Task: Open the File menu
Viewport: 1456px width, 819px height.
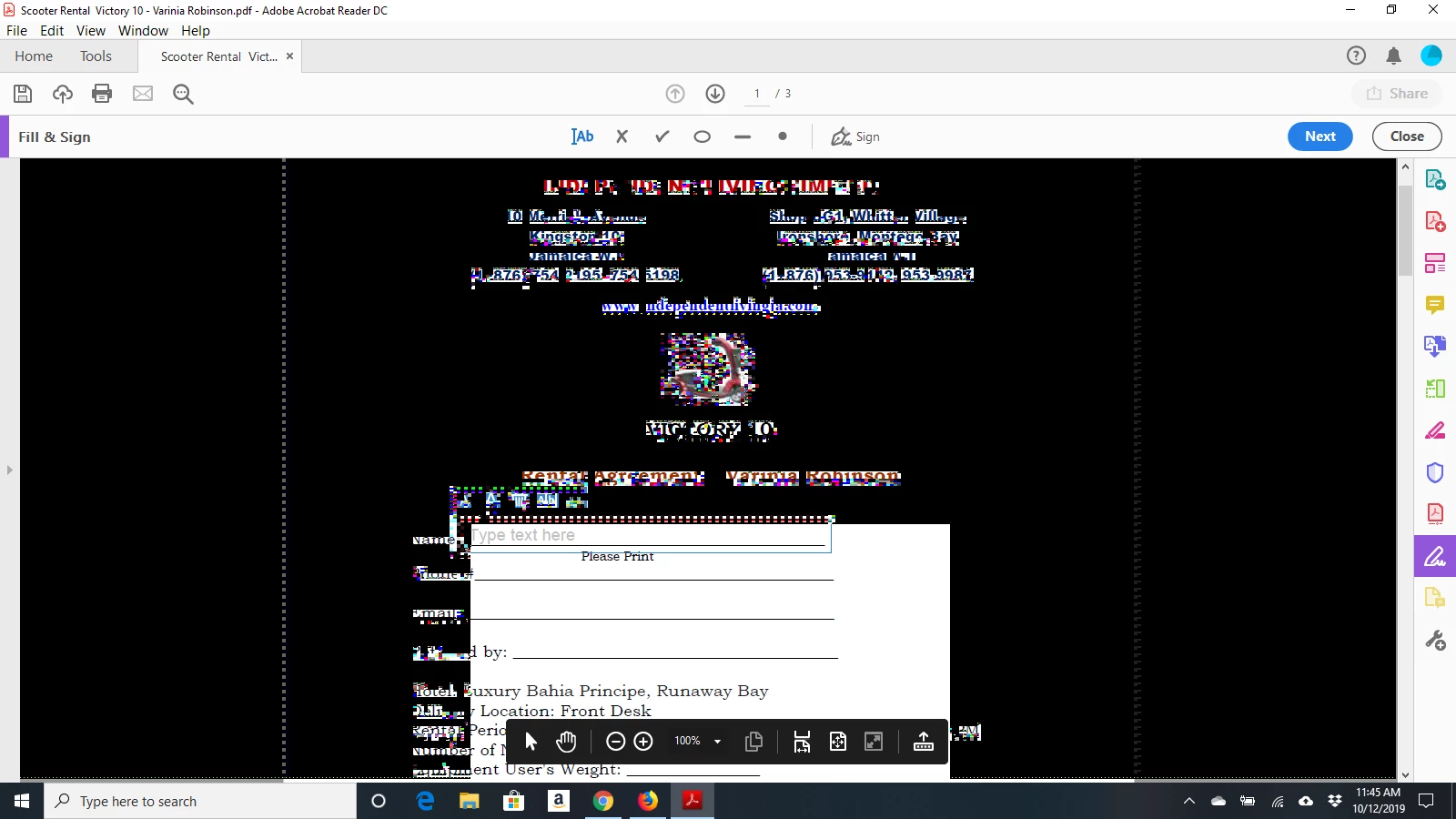Action: click(16, 30)
